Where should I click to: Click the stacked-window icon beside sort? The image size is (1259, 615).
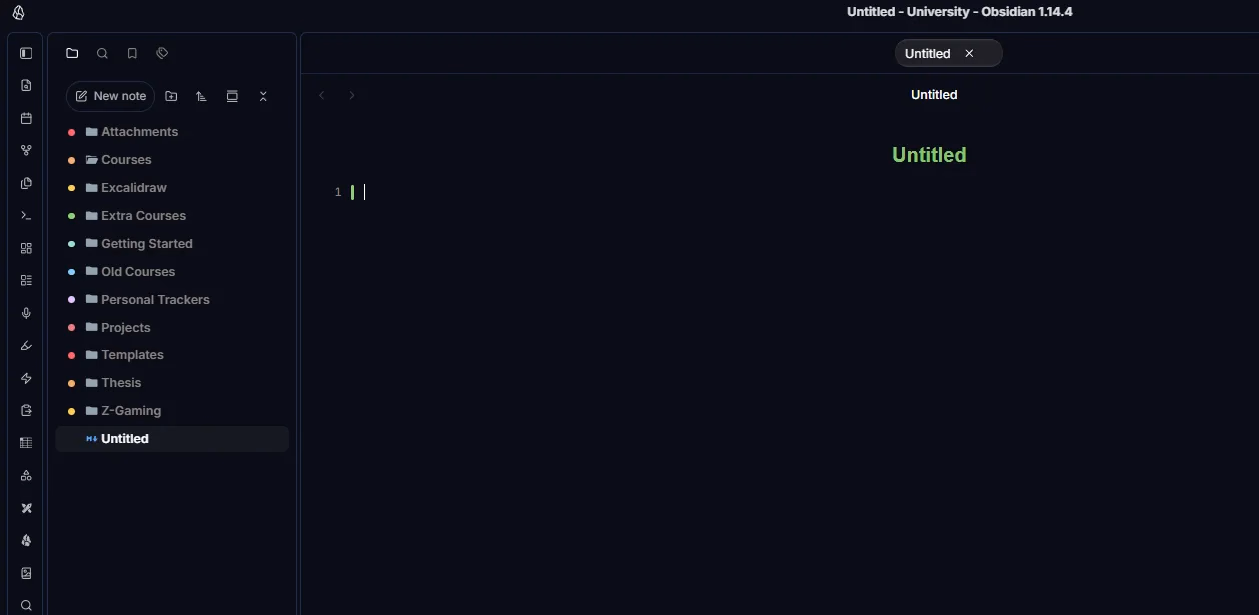232,96
